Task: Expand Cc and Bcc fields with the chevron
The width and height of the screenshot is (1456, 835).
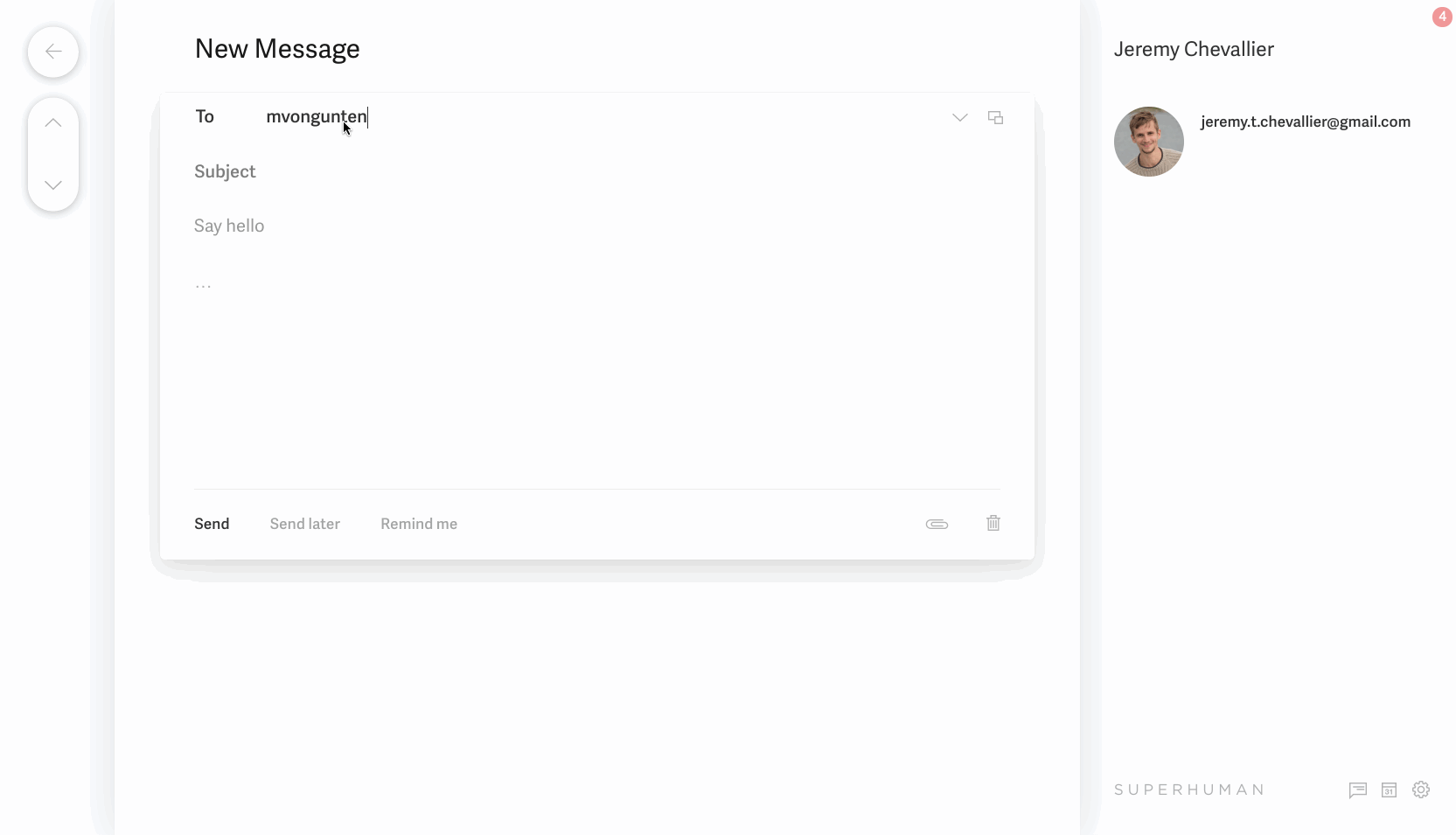Action: (x=959, y=118)
